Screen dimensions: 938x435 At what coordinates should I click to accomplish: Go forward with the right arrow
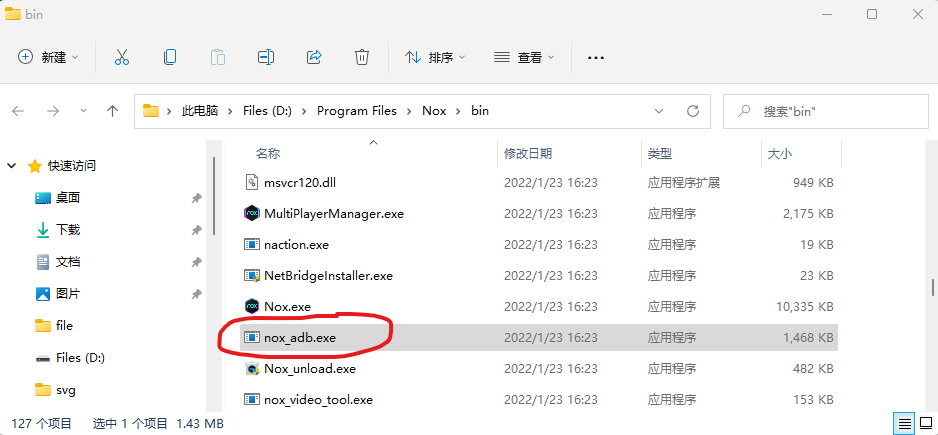(x=53, y=111)
